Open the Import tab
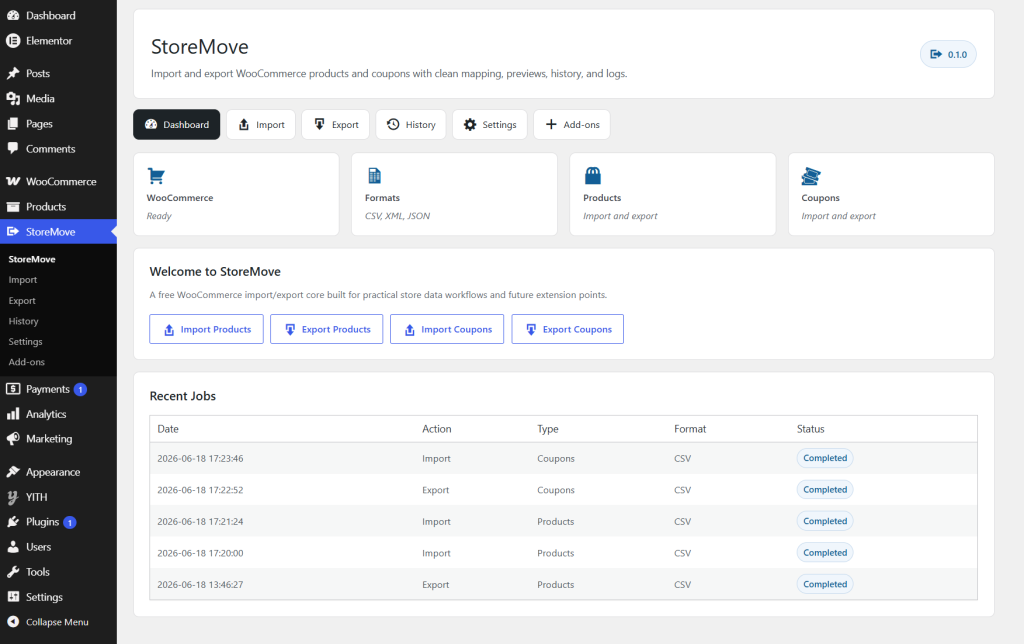The height and width of the screenshot is (644, 1024). pyautogui.click(x=261, y=124)
